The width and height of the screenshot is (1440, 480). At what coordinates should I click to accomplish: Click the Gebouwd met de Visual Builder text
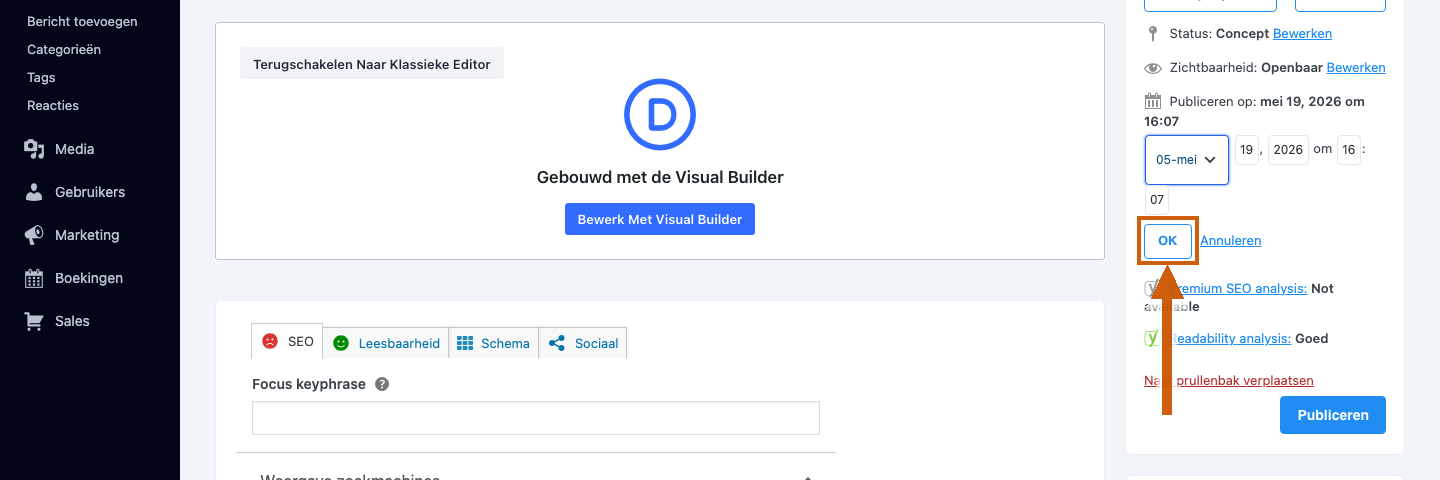(660, 177)
